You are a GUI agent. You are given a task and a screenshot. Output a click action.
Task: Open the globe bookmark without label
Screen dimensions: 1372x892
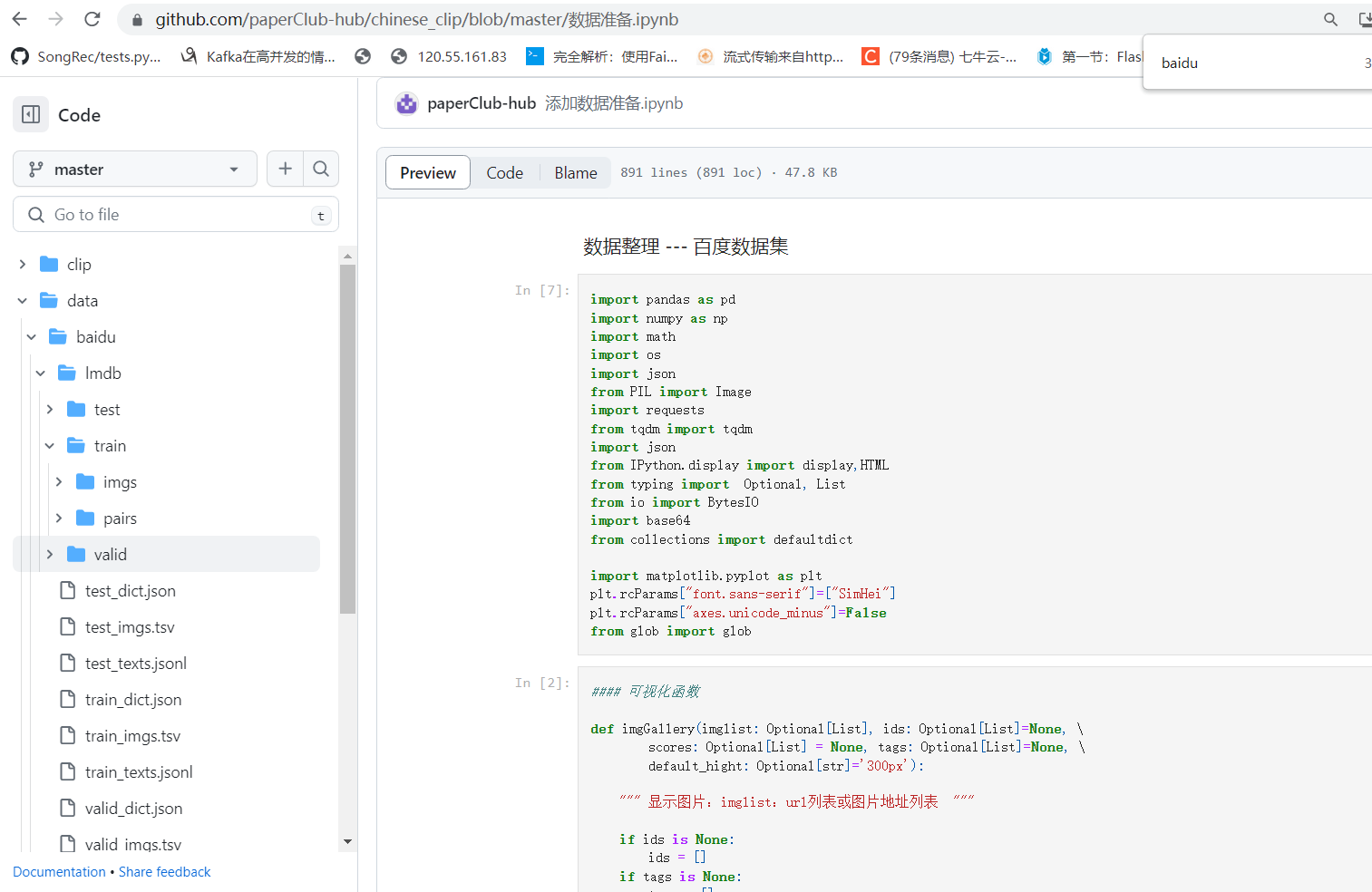point(363,56)
